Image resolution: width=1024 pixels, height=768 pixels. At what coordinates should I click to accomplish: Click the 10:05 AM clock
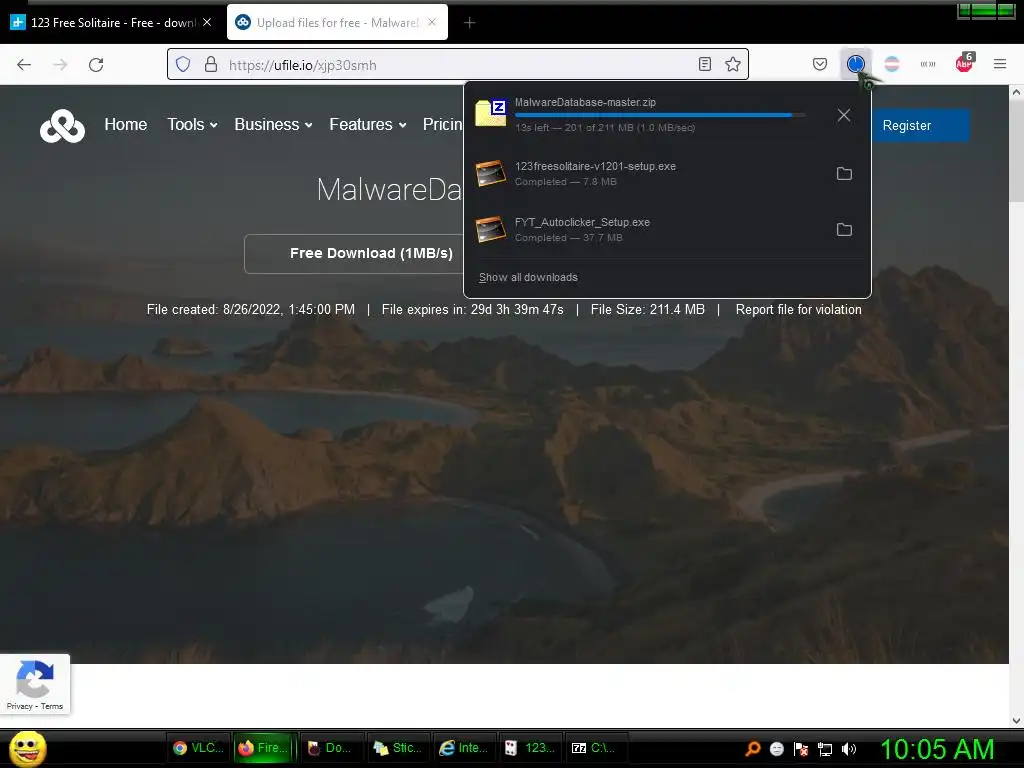coord(937,749)
